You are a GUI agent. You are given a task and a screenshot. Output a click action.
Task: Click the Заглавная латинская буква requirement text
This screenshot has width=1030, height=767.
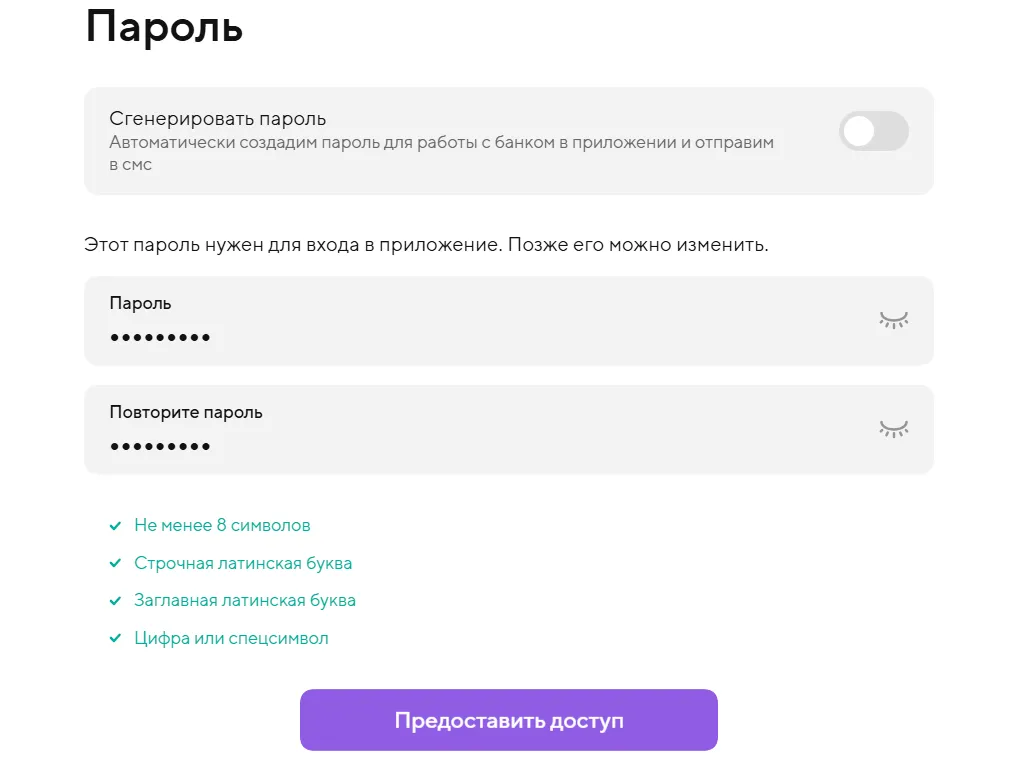245,601
